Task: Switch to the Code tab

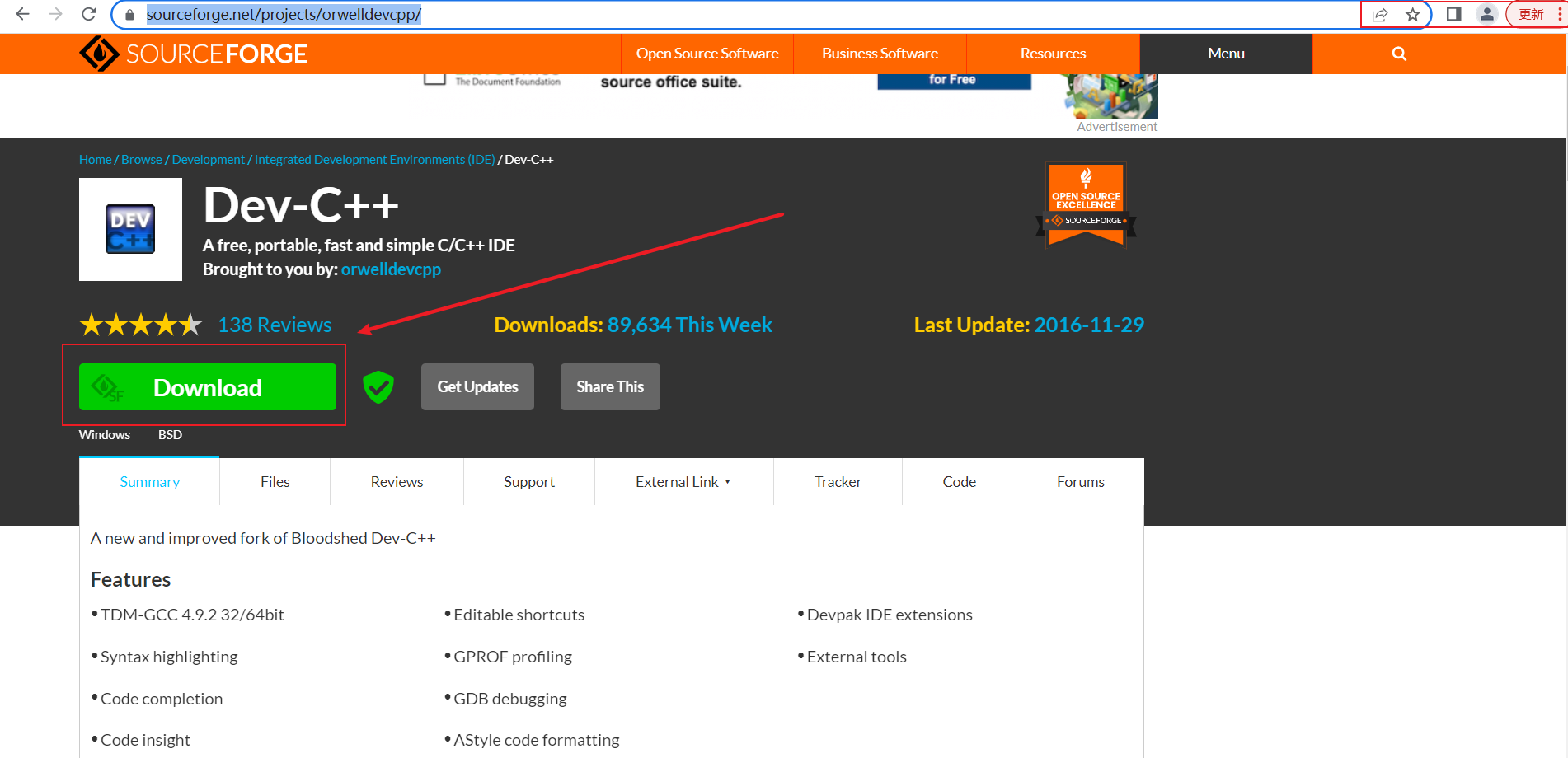Action: [960, 482]
